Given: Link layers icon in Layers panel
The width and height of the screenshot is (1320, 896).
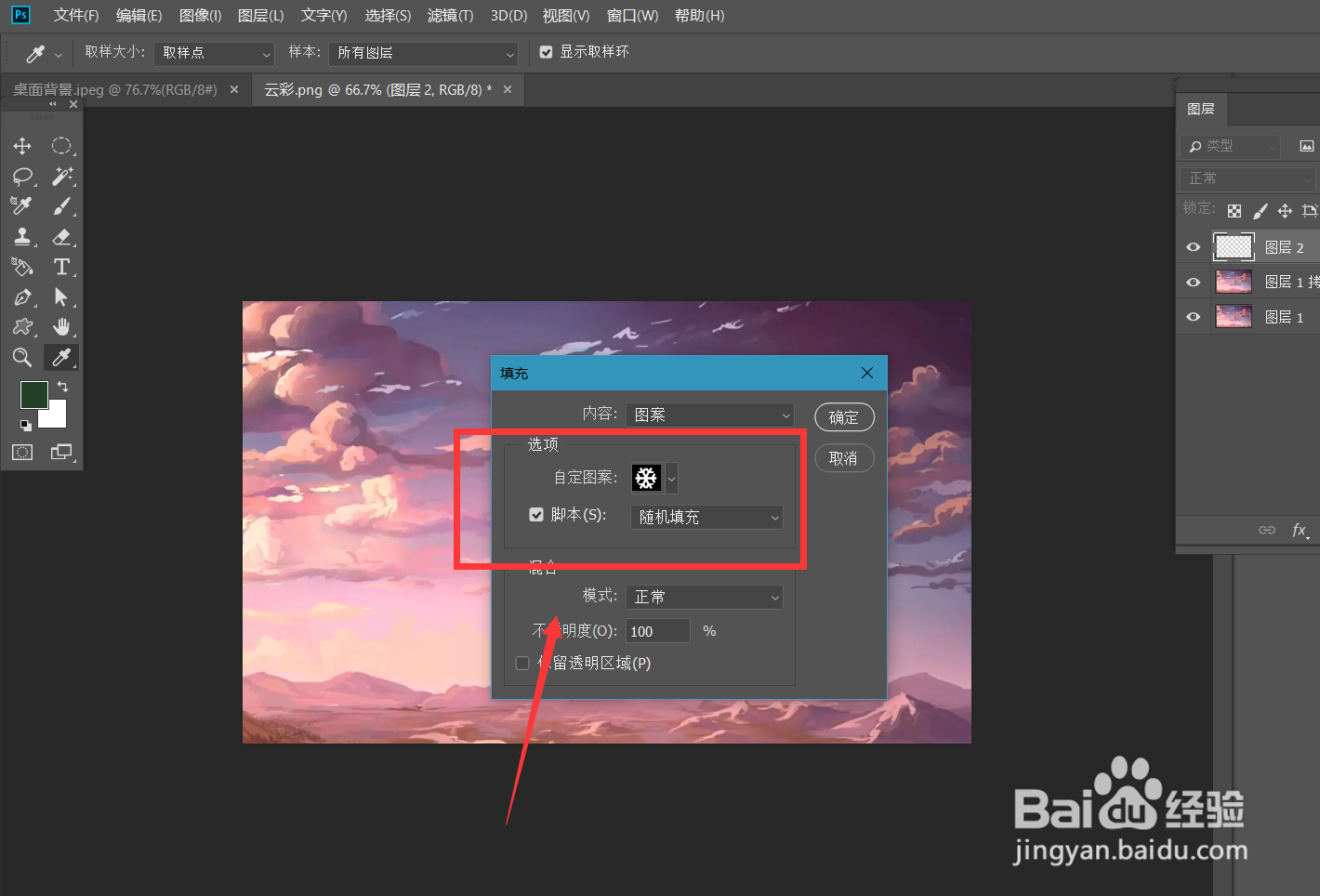Looking at the screenshot, I should point(1267,530).
